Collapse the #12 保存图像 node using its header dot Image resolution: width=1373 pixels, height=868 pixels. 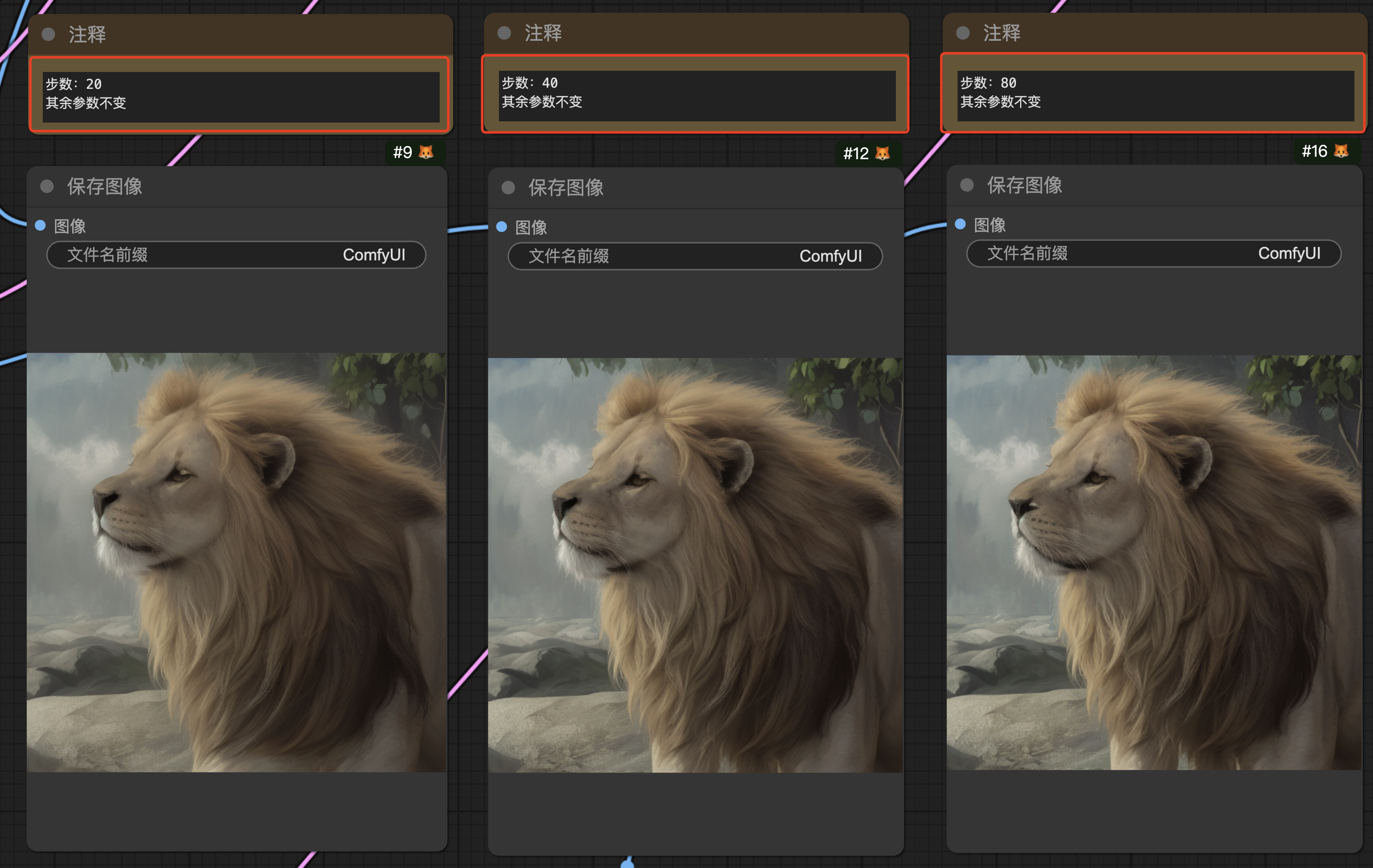508,188
